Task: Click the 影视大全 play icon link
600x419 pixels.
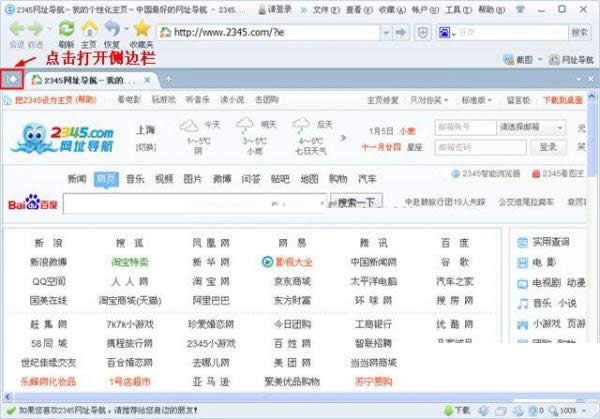Action: [x=267, y=262]
